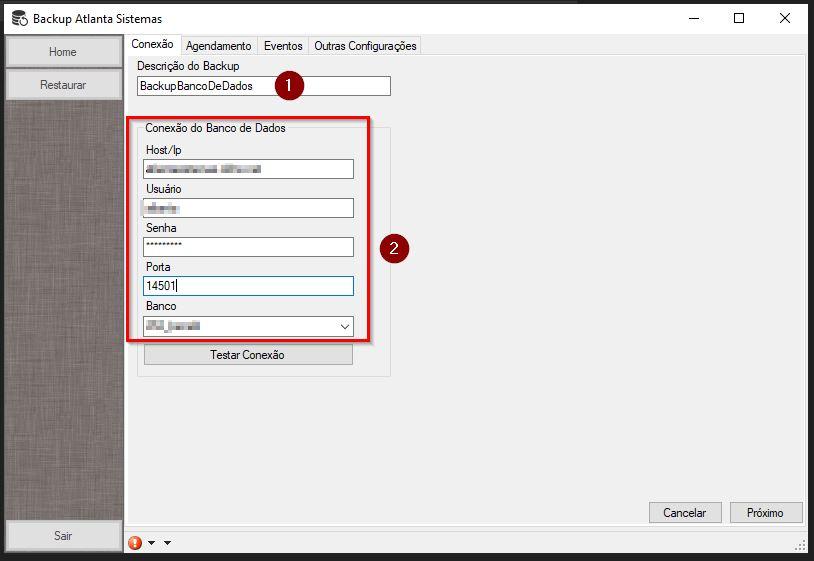Click the 'Conexão do Banco de Dados' label
This screenshot has height=561, width=814.
click(215, 128)
